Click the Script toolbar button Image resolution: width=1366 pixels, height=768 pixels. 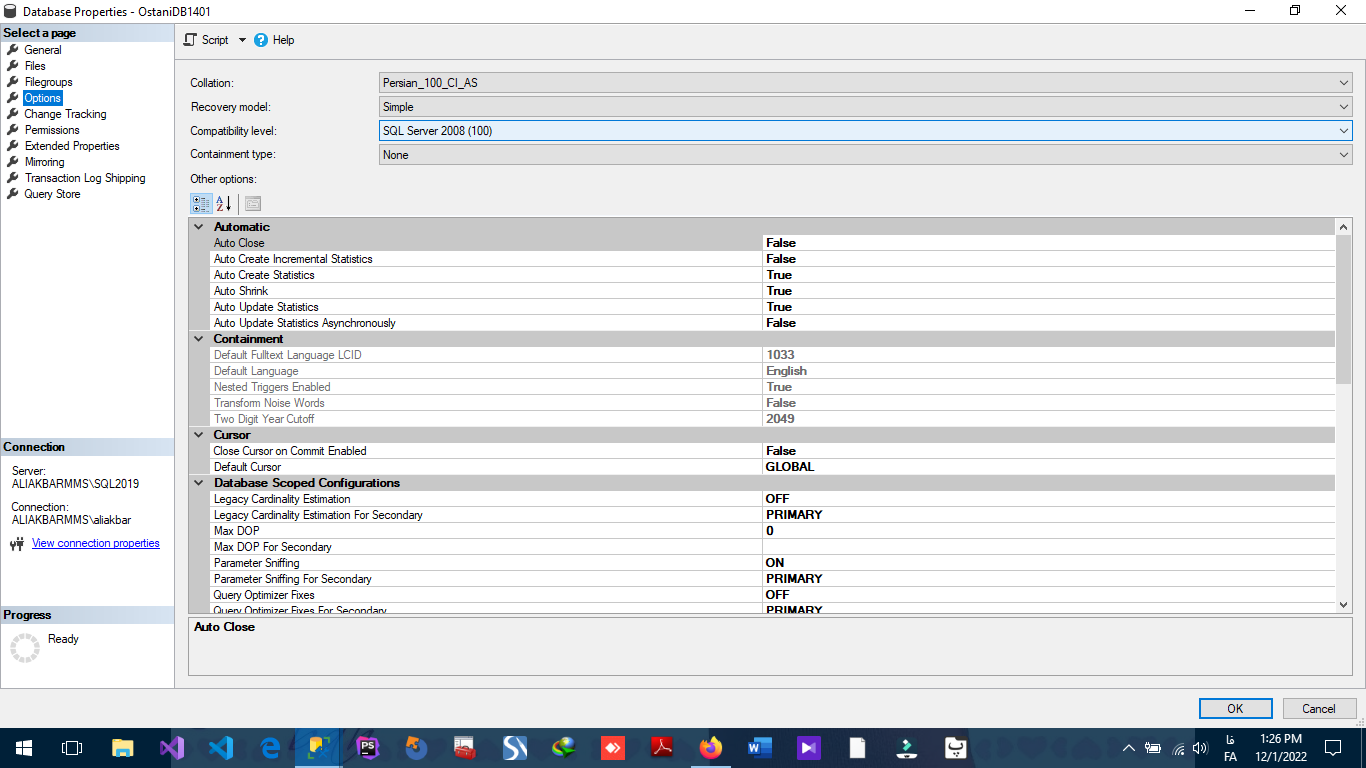(x=207, y=40)
